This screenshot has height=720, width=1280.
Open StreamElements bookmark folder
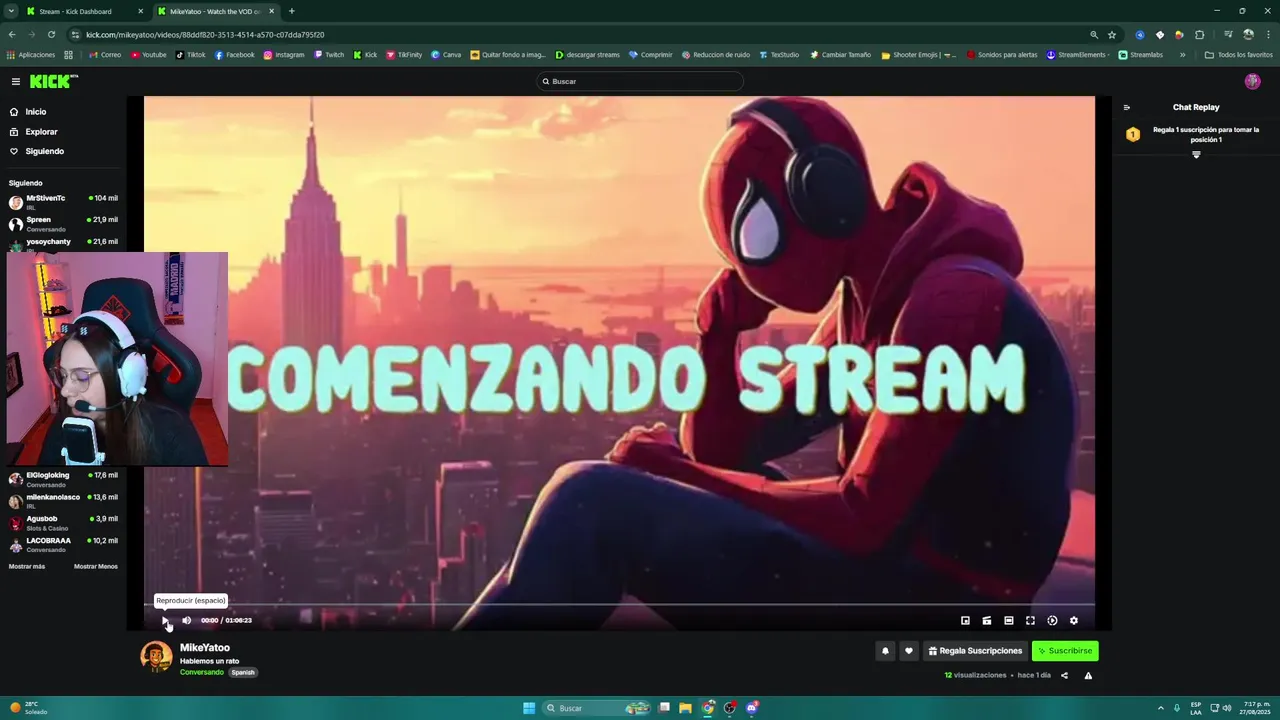tap(1078, 55)
